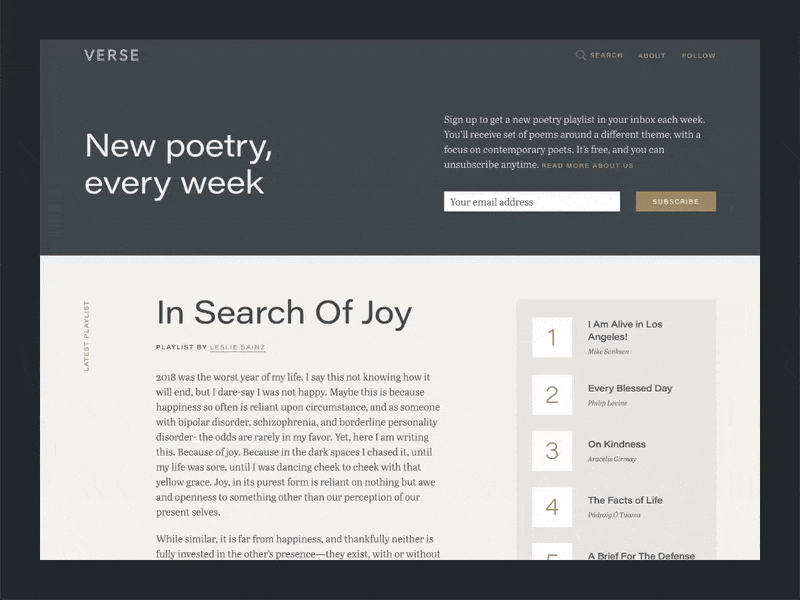Click the READ MORE ABOUT US link

tap(589, 167)
